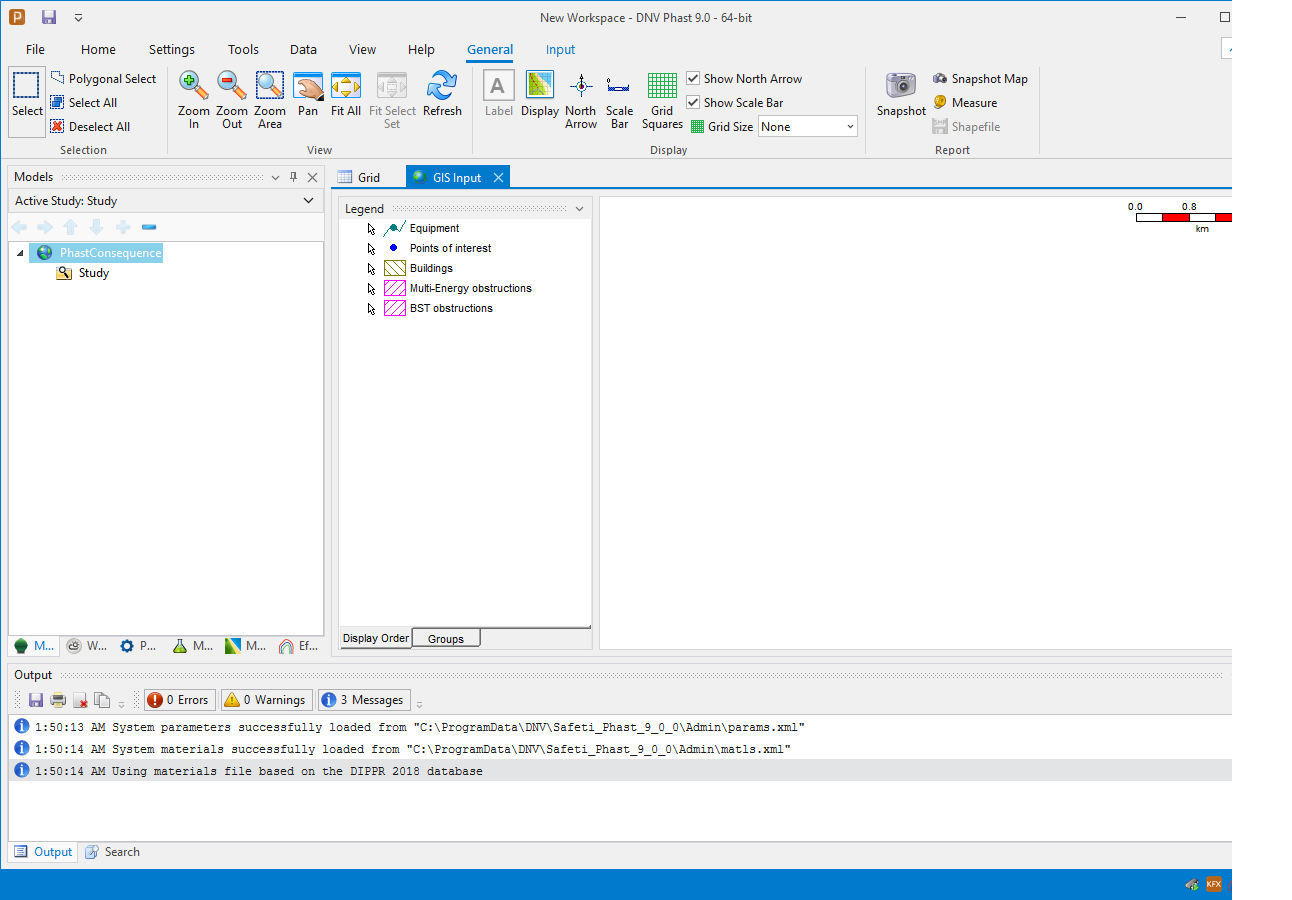Screen dimensions: 1292x900
Task: Click the blue minus button in Models toolbar
Action: pos(149,227)
